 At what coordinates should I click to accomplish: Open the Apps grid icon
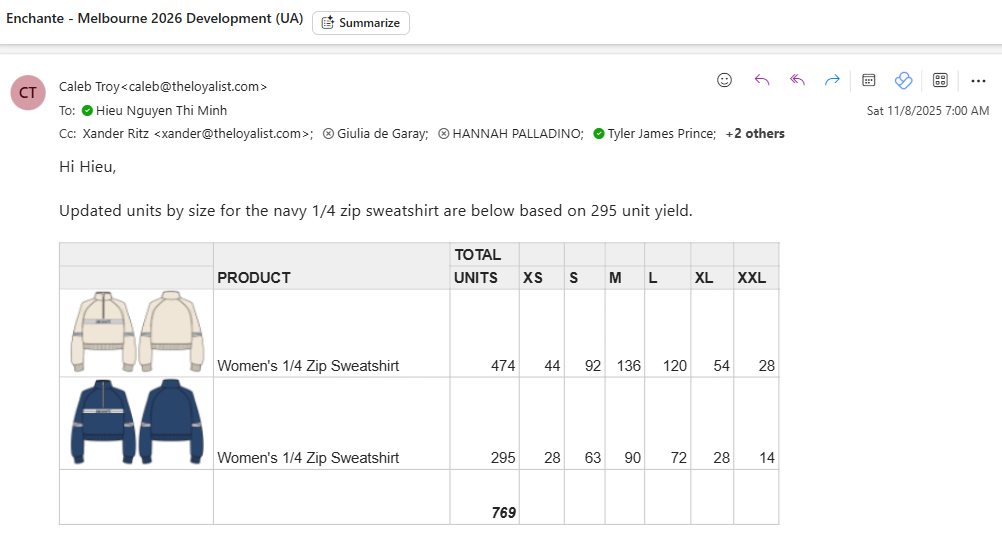(940, 80)
